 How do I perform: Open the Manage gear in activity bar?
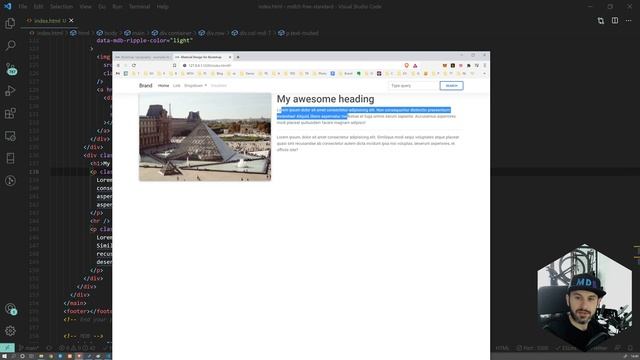10,331
